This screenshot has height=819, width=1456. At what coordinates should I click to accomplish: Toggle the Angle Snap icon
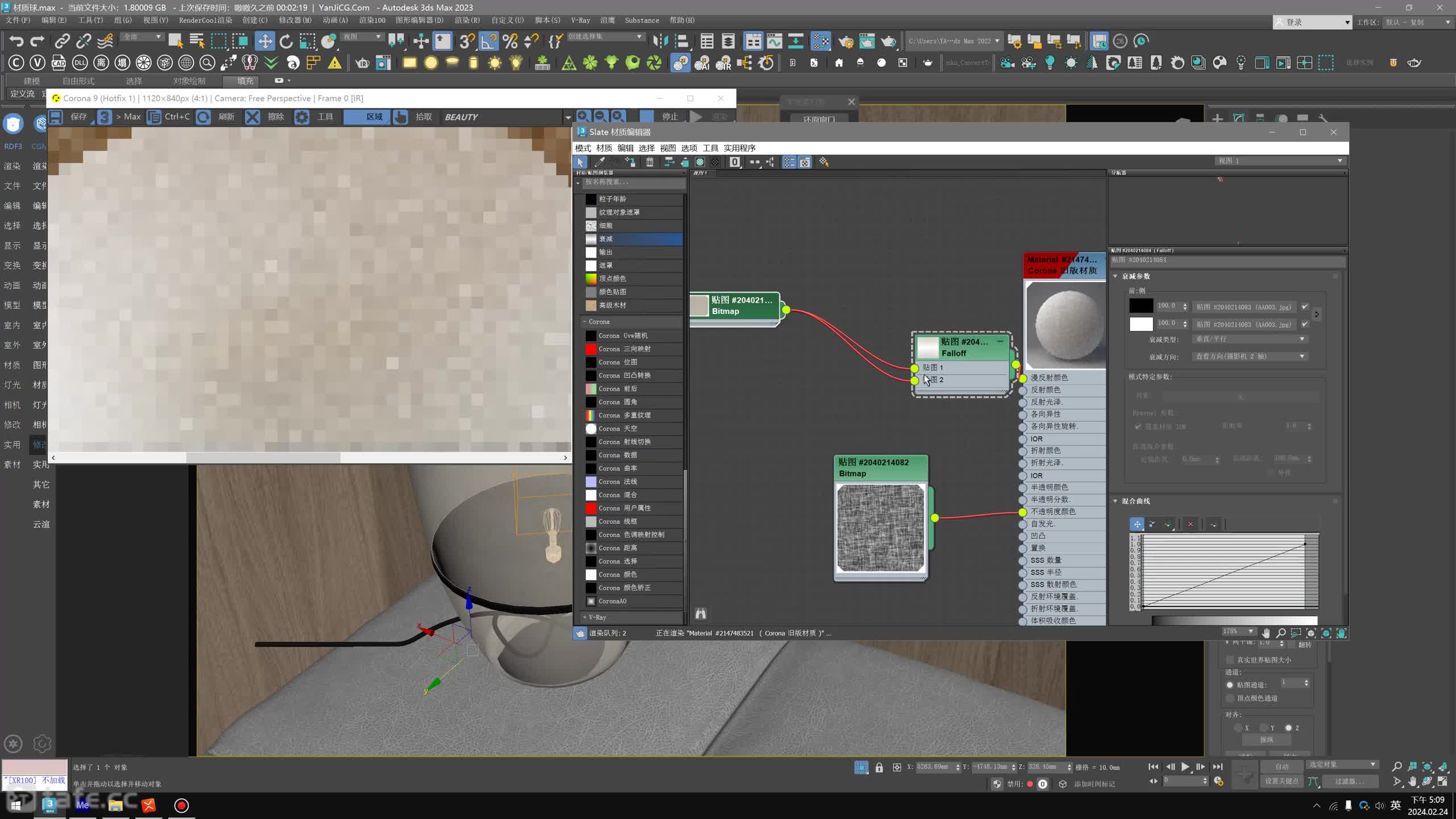click(x=489, y=41)
